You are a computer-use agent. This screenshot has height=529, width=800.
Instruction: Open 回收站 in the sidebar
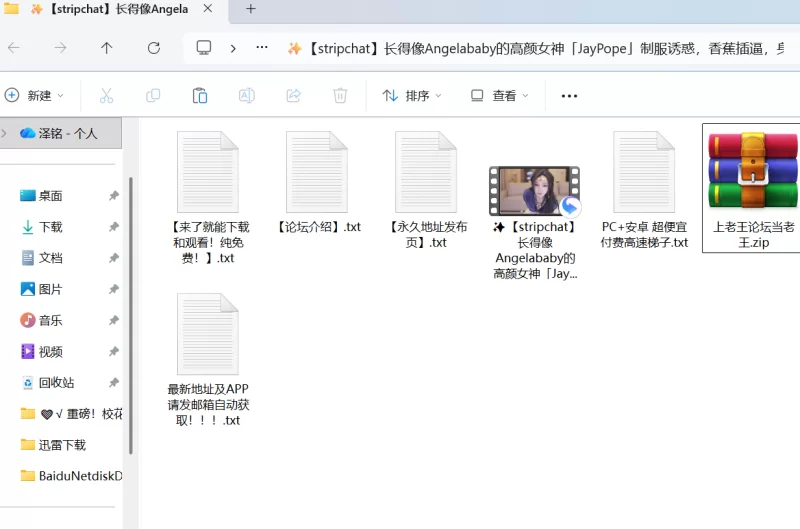pos(55,383)
